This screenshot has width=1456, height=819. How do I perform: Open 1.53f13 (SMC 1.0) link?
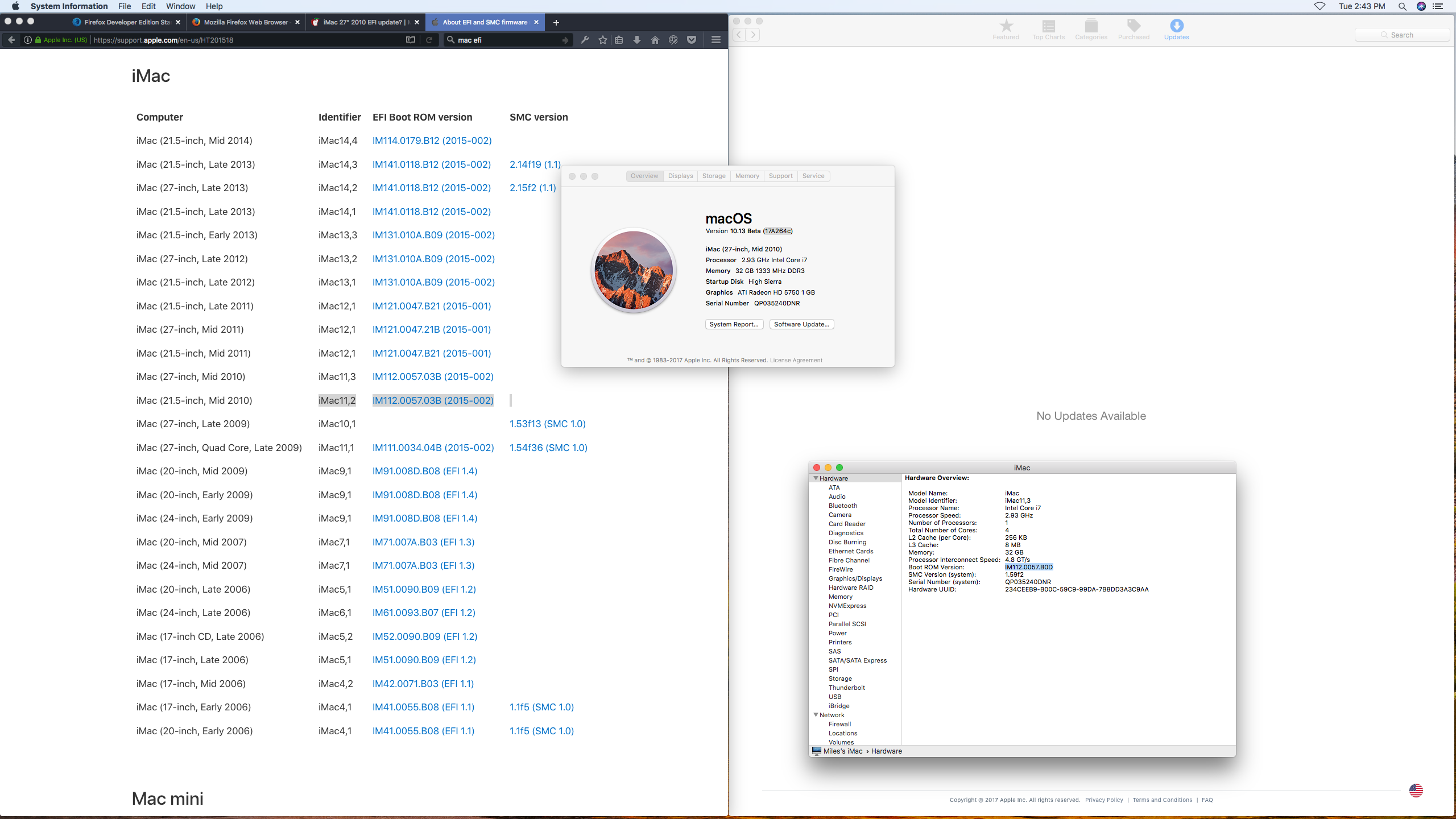pos(547,424)
